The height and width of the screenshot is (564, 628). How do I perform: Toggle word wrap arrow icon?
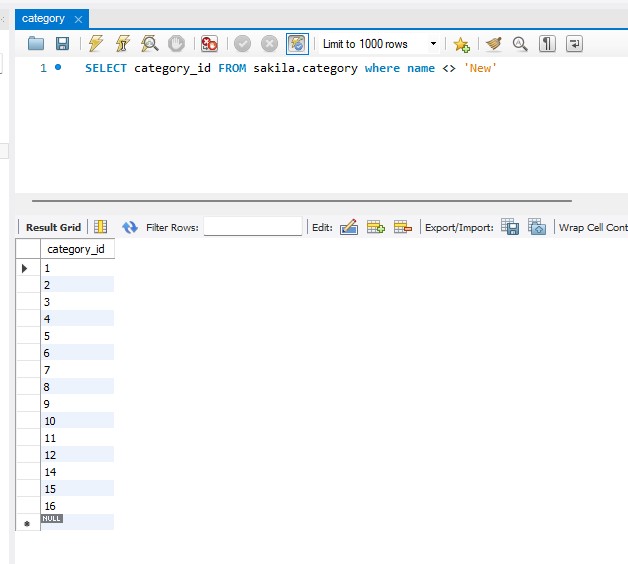574,43
